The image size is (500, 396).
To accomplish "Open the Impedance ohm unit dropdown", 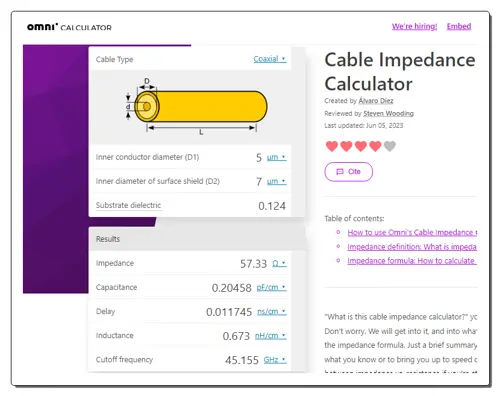I will click(279, 263).
